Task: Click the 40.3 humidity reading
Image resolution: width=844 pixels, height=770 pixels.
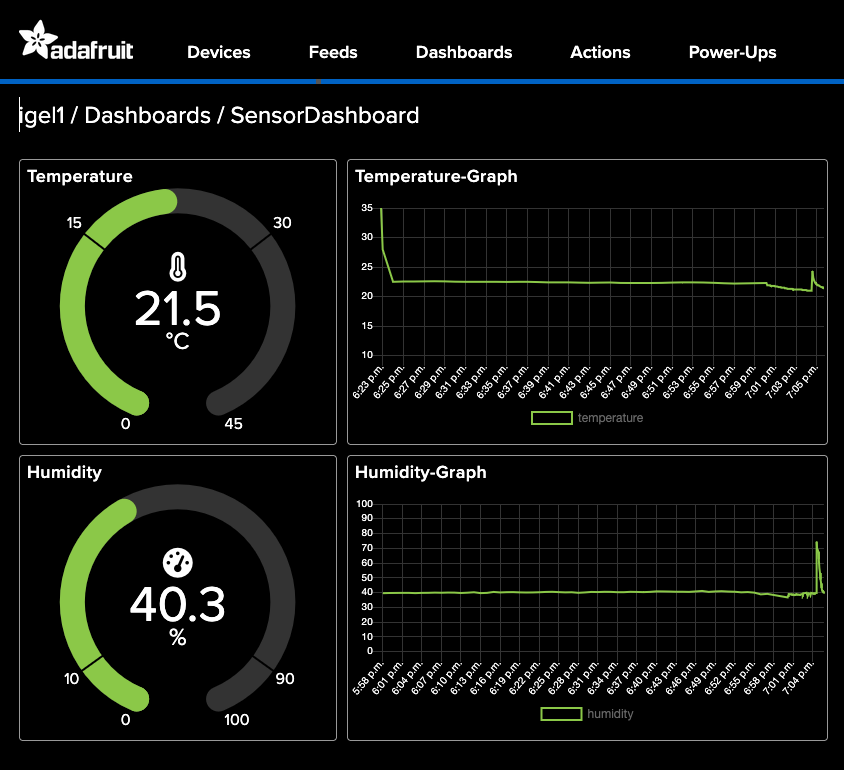Action: [178, 604]
